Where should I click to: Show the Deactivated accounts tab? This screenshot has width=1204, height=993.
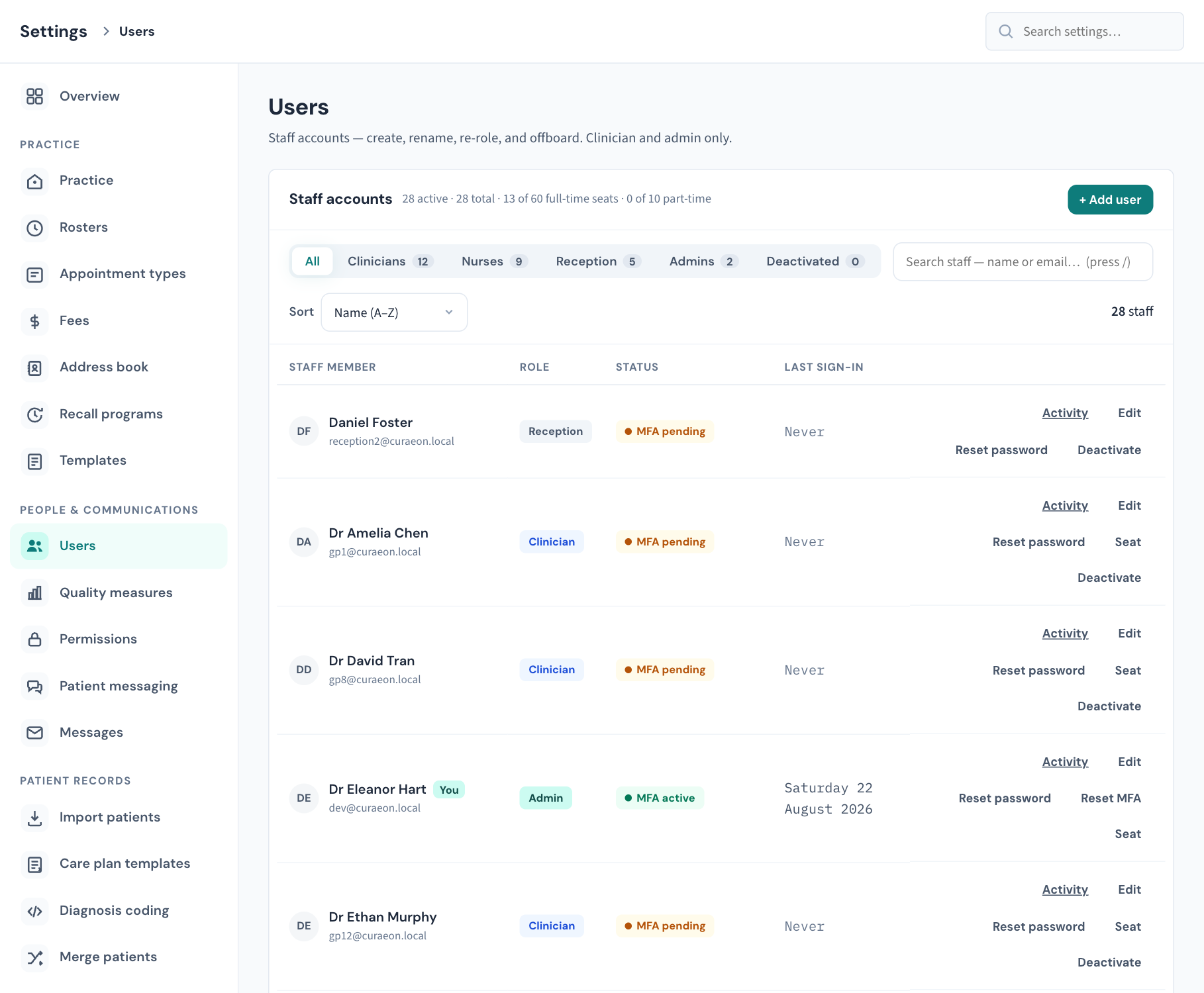click(x=815, y=261)
